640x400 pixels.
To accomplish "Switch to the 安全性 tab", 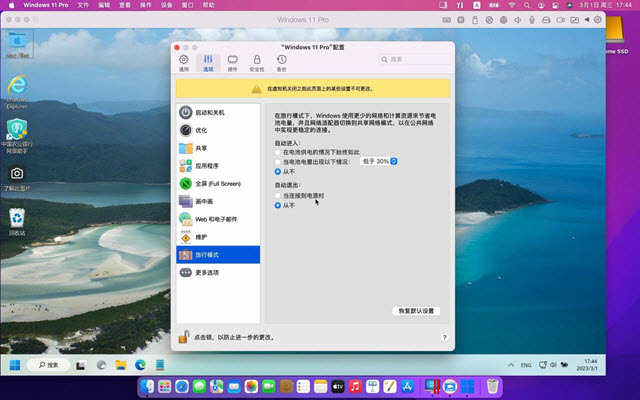I will coord(257,63).
